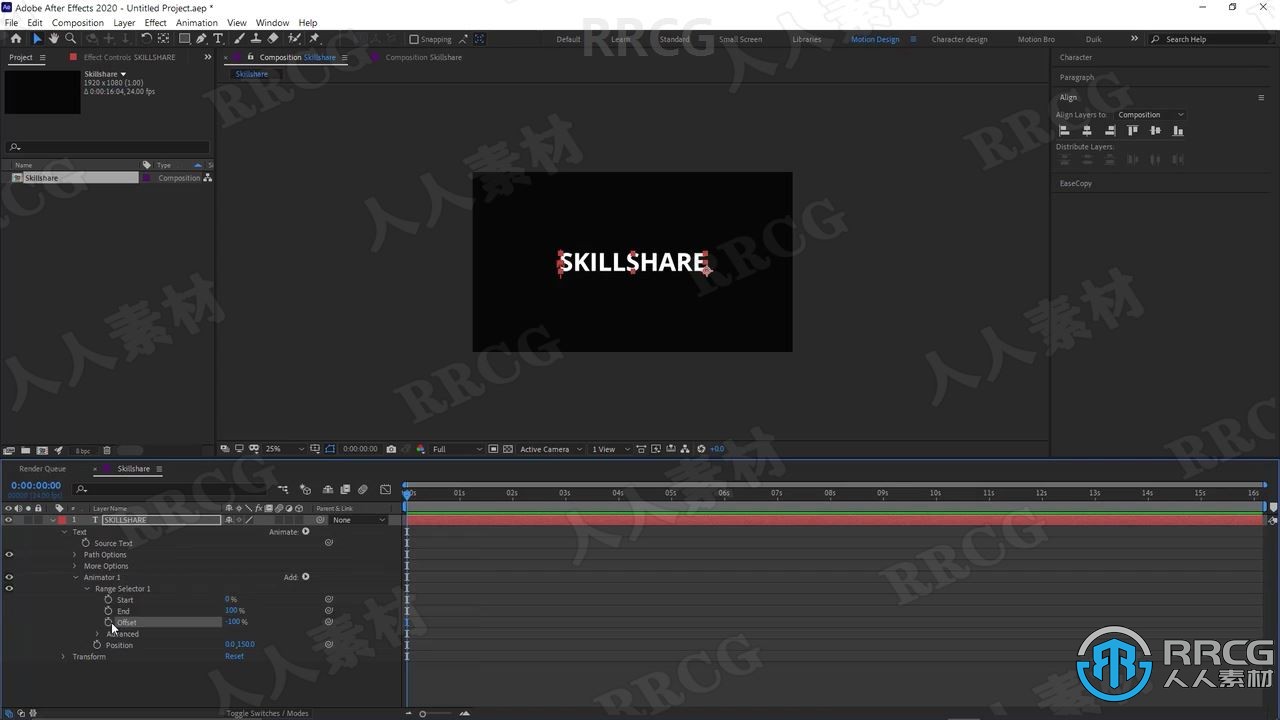Hide the SKILLSHARE layer with eye toggle
This screenshot has height=720, width=1280.
[x=9, y=520]
